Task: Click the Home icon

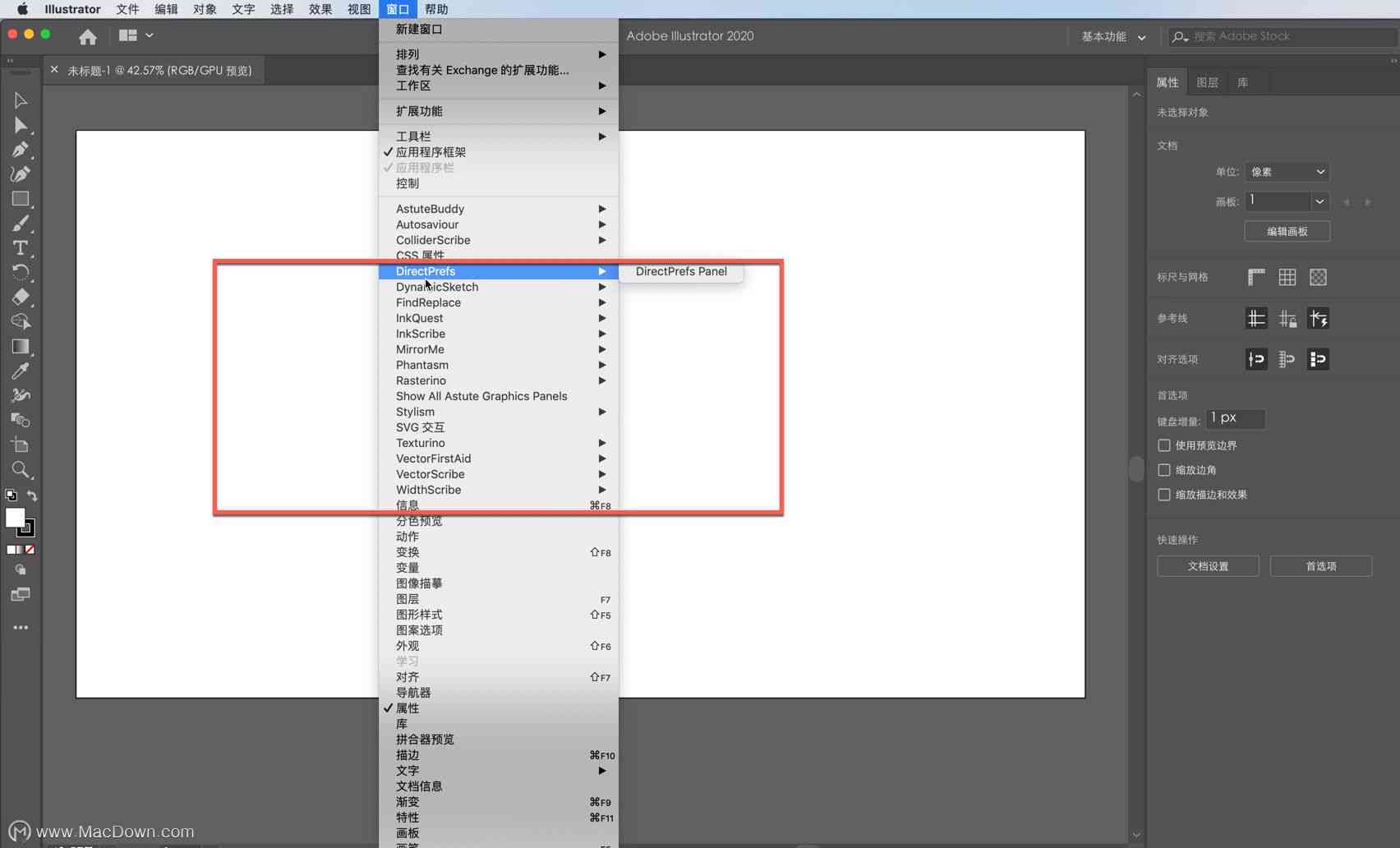Action: click(x=88, y=36)
